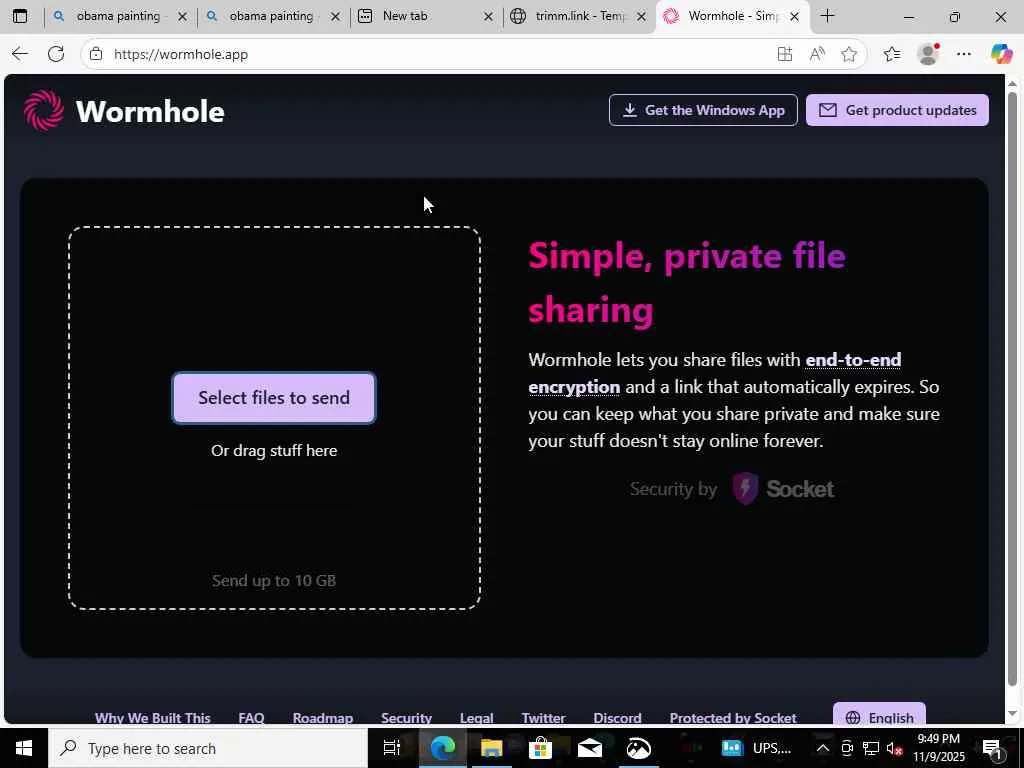Open the Favorites list icon
Image resolution: width=1024 pixels, height=768 pixels.
tap(892, 54)
